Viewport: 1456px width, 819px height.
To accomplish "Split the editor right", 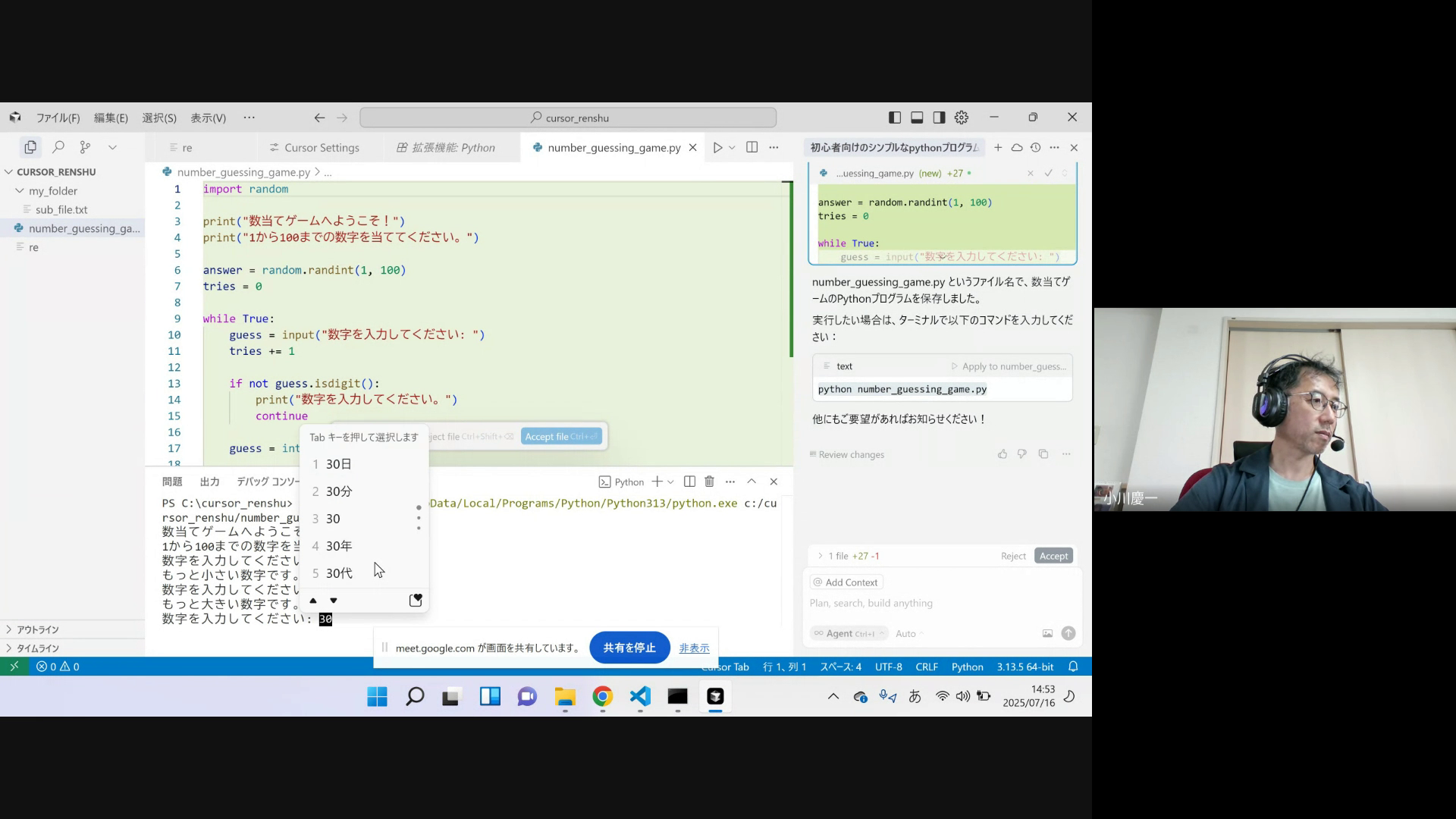I will (x=752, y=147).
